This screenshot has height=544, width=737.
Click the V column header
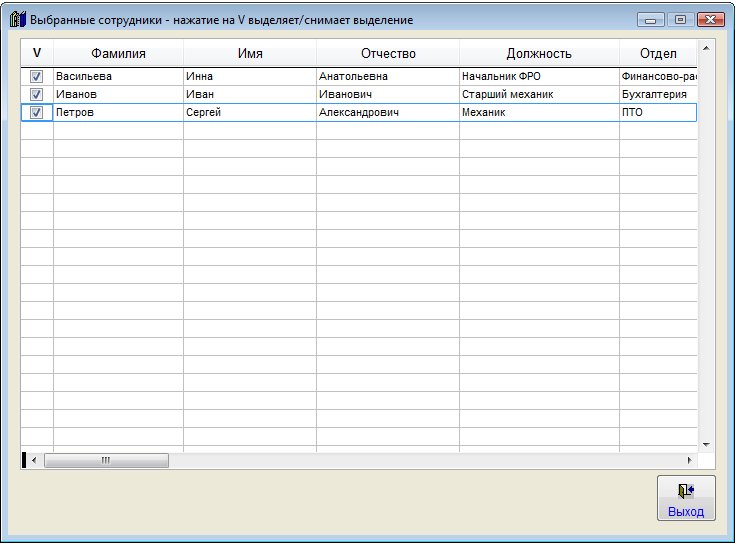pos(37,53)
